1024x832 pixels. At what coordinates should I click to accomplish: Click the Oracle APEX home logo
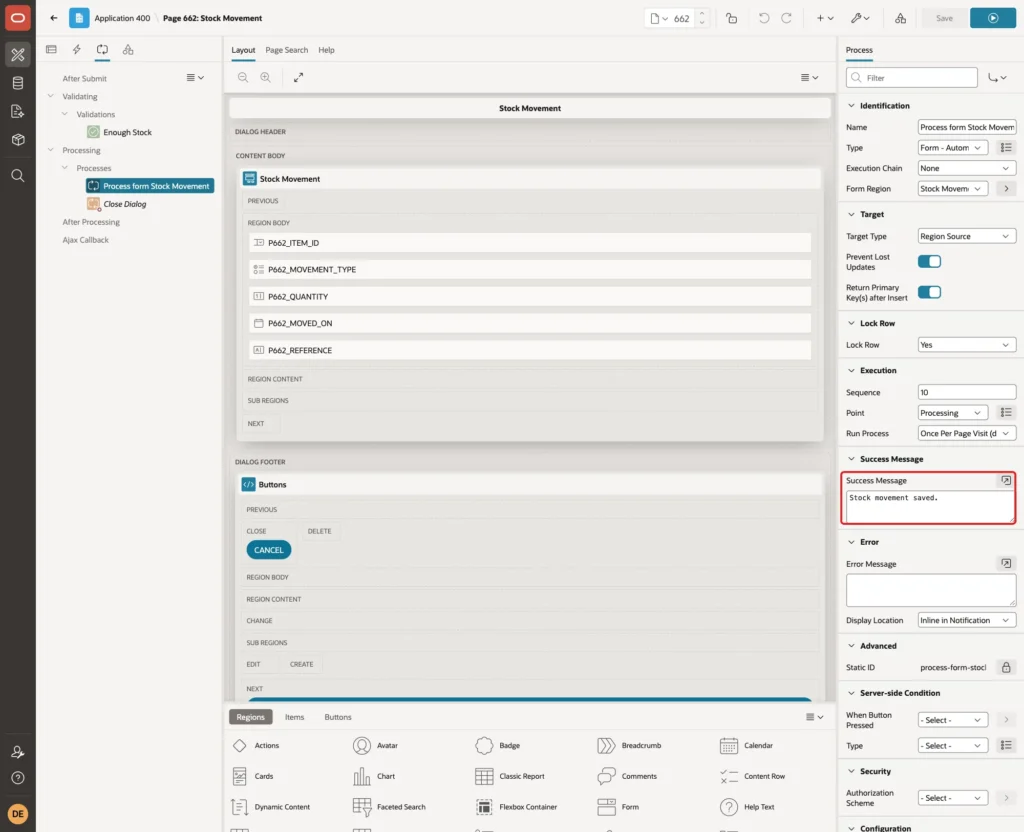coord(18,18)
